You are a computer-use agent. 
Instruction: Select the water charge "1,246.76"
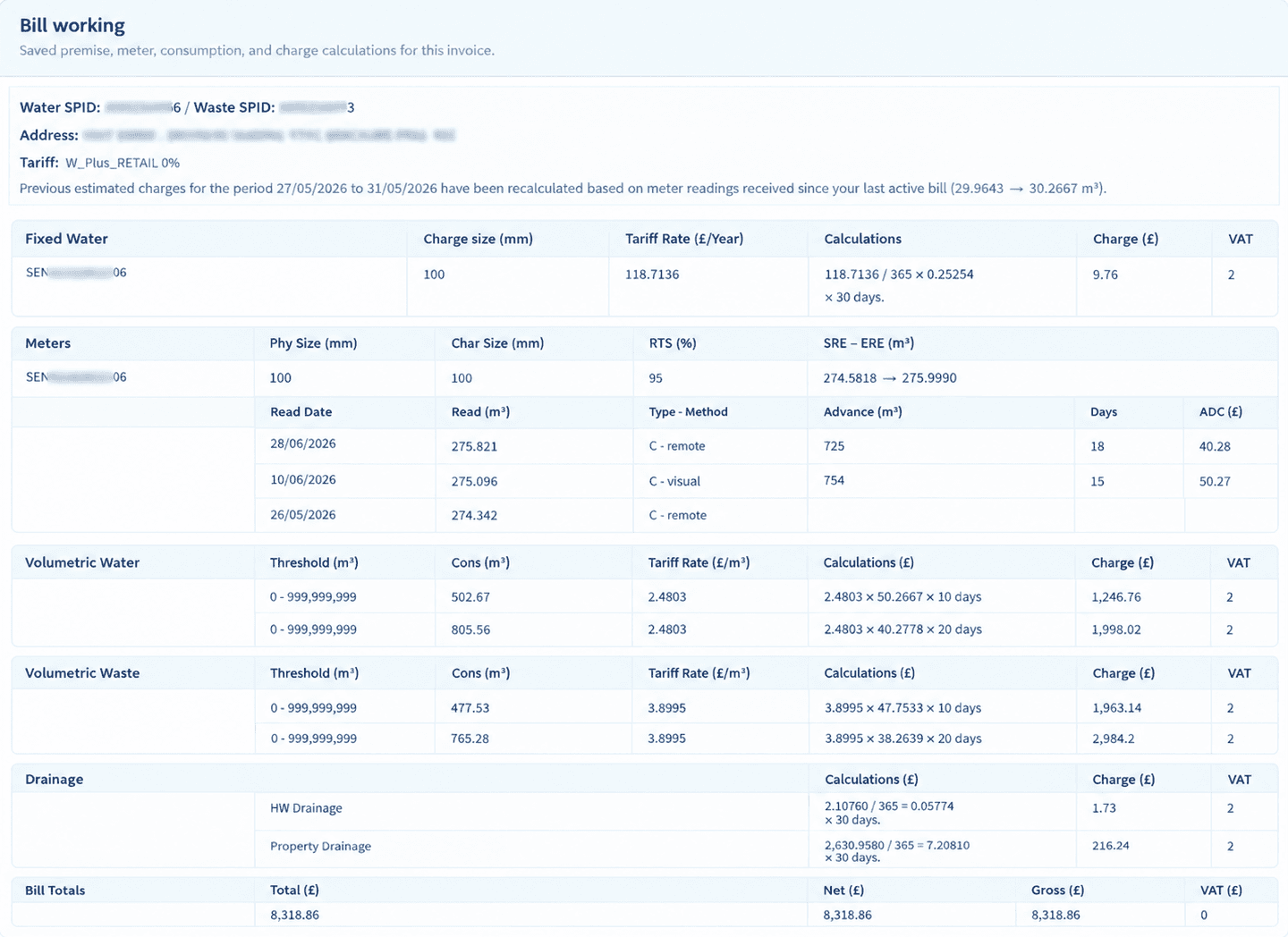pos(1116,597)
